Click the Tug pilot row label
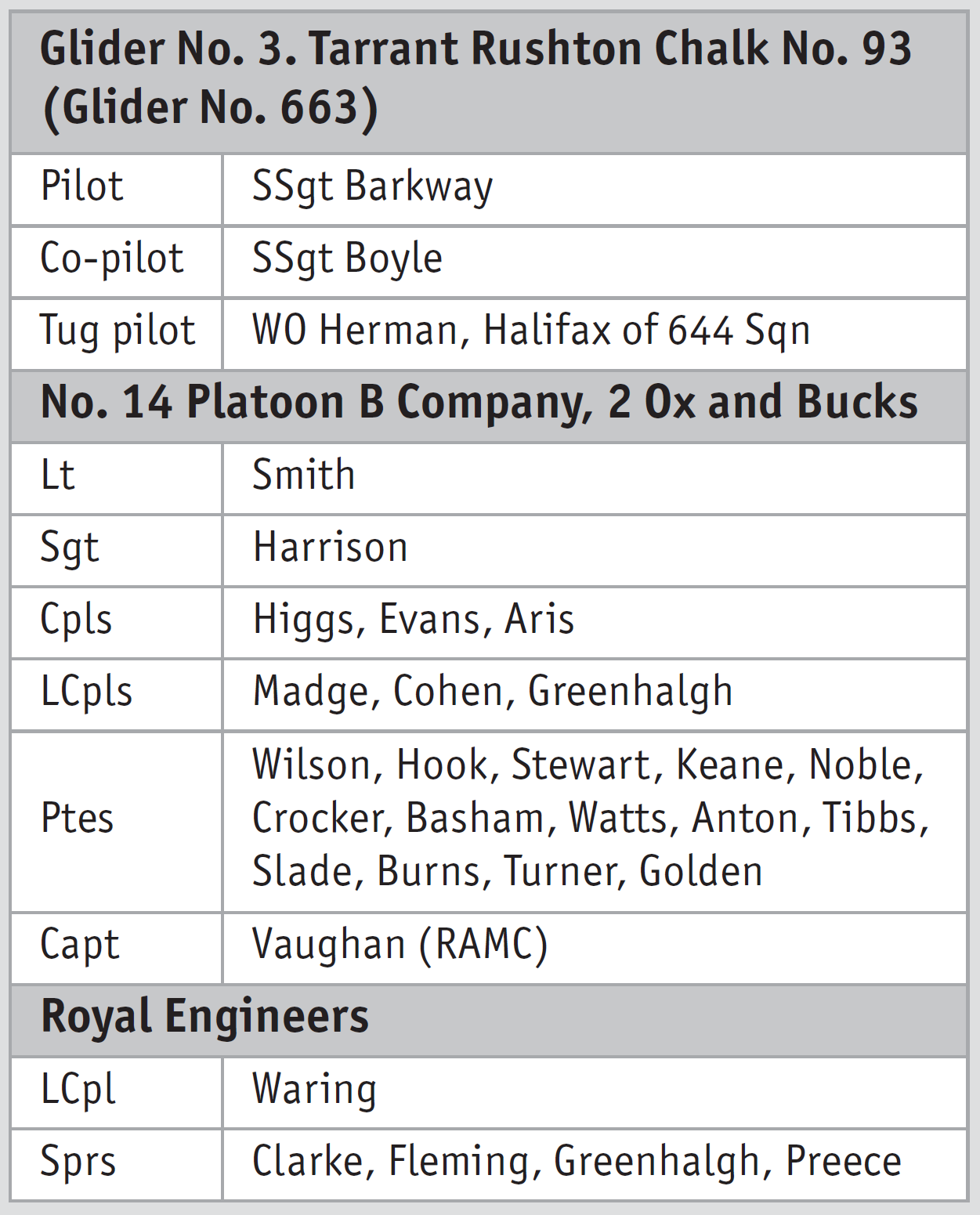The height and width of the screenshot is (1215, 980). pos(118,331)
